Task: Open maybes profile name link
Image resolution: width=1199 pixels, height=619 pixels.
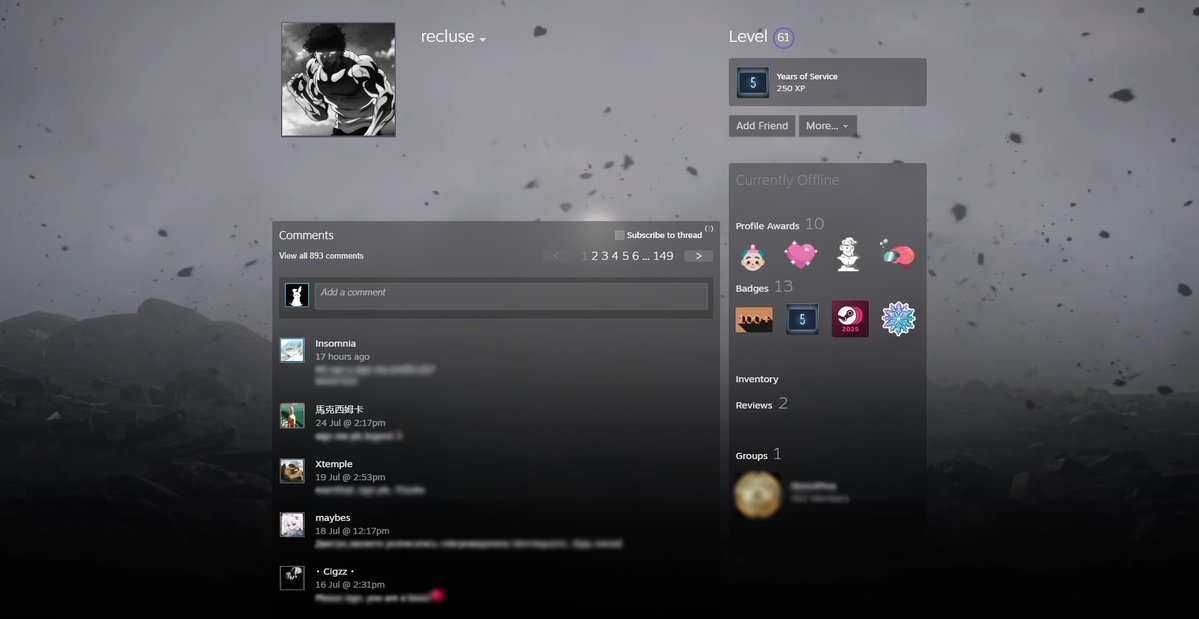Action: point(333,518)
